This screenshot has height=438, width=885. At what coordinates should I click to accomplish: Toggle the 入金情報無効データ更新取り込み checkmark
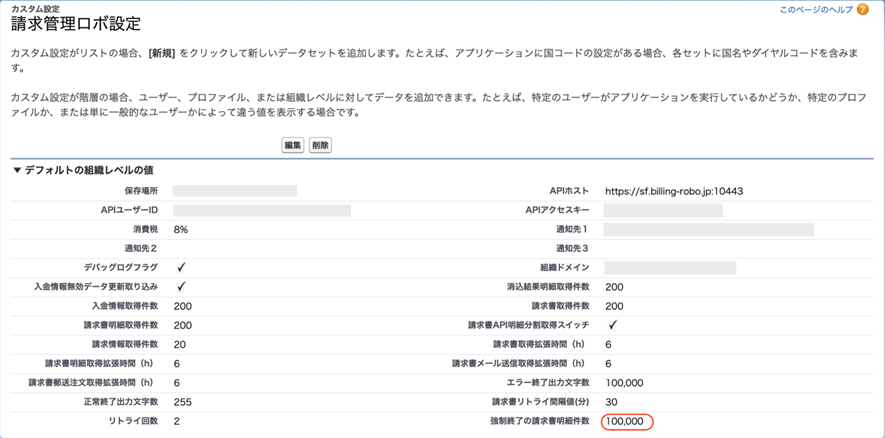click(181, 287)
